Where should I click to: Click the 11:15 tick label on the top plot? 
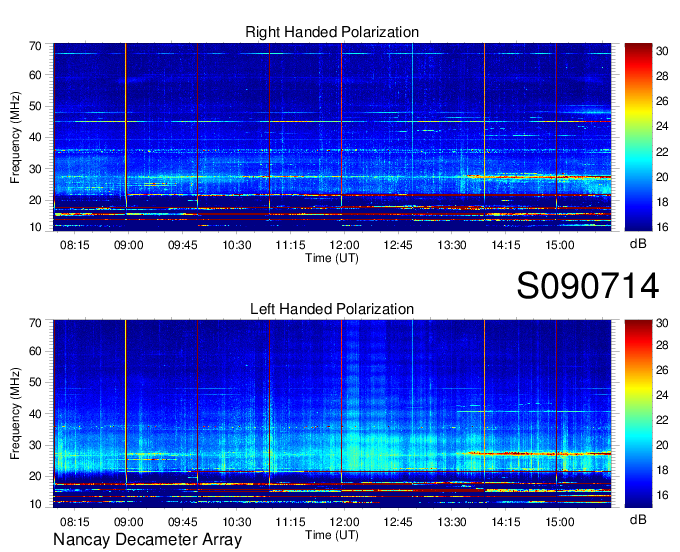(x=291, y=245)
